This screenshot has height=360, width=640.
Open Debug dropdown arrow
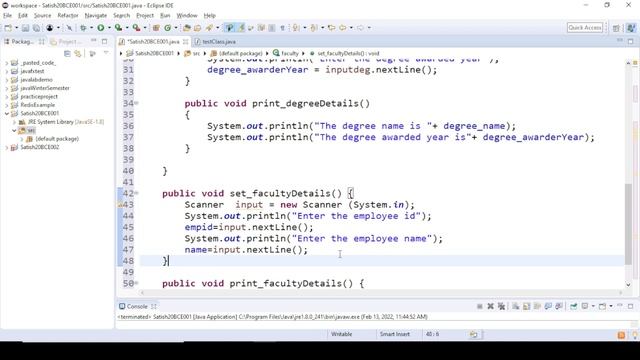click(91, 28)
